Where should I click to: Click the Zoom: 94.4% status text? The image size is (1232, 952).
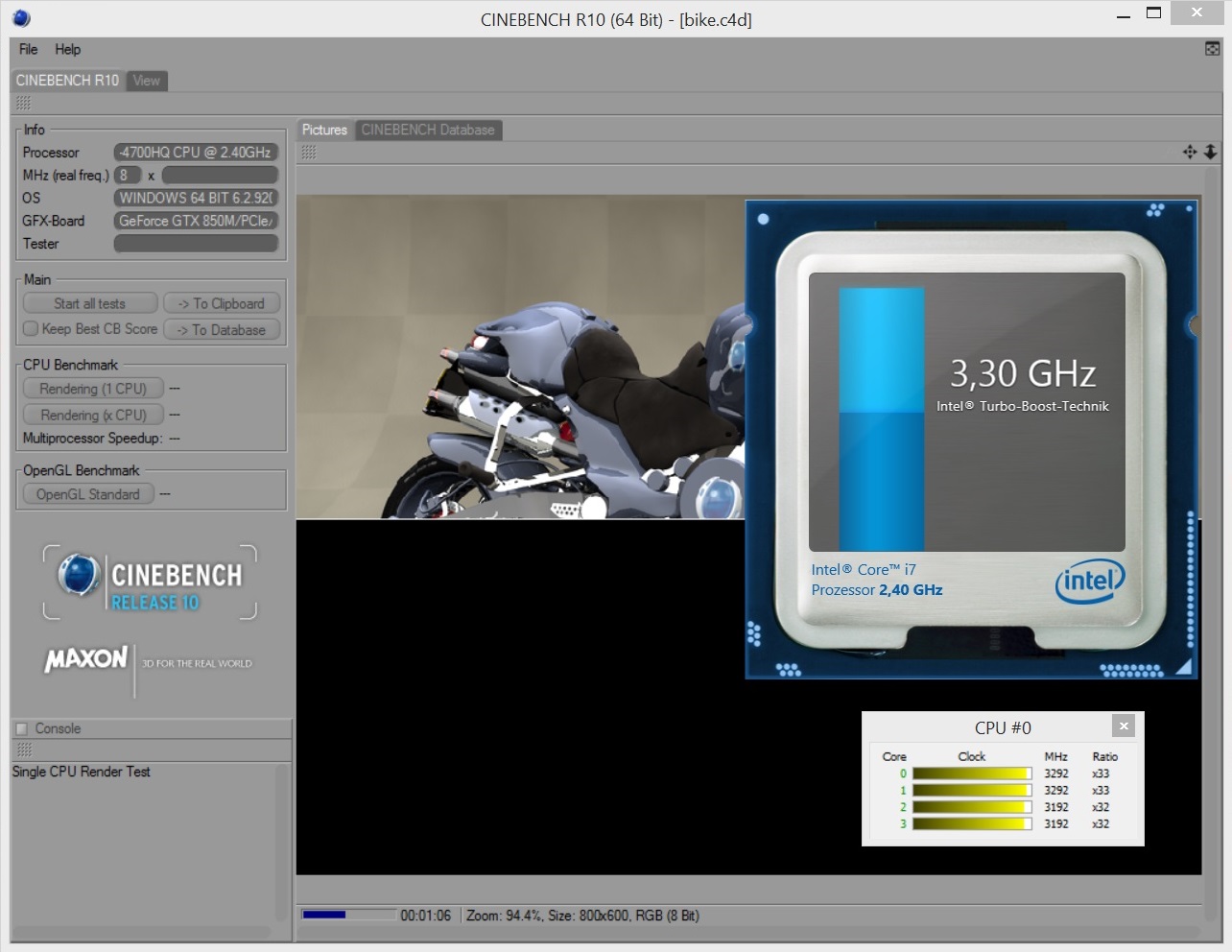point(504,916)
